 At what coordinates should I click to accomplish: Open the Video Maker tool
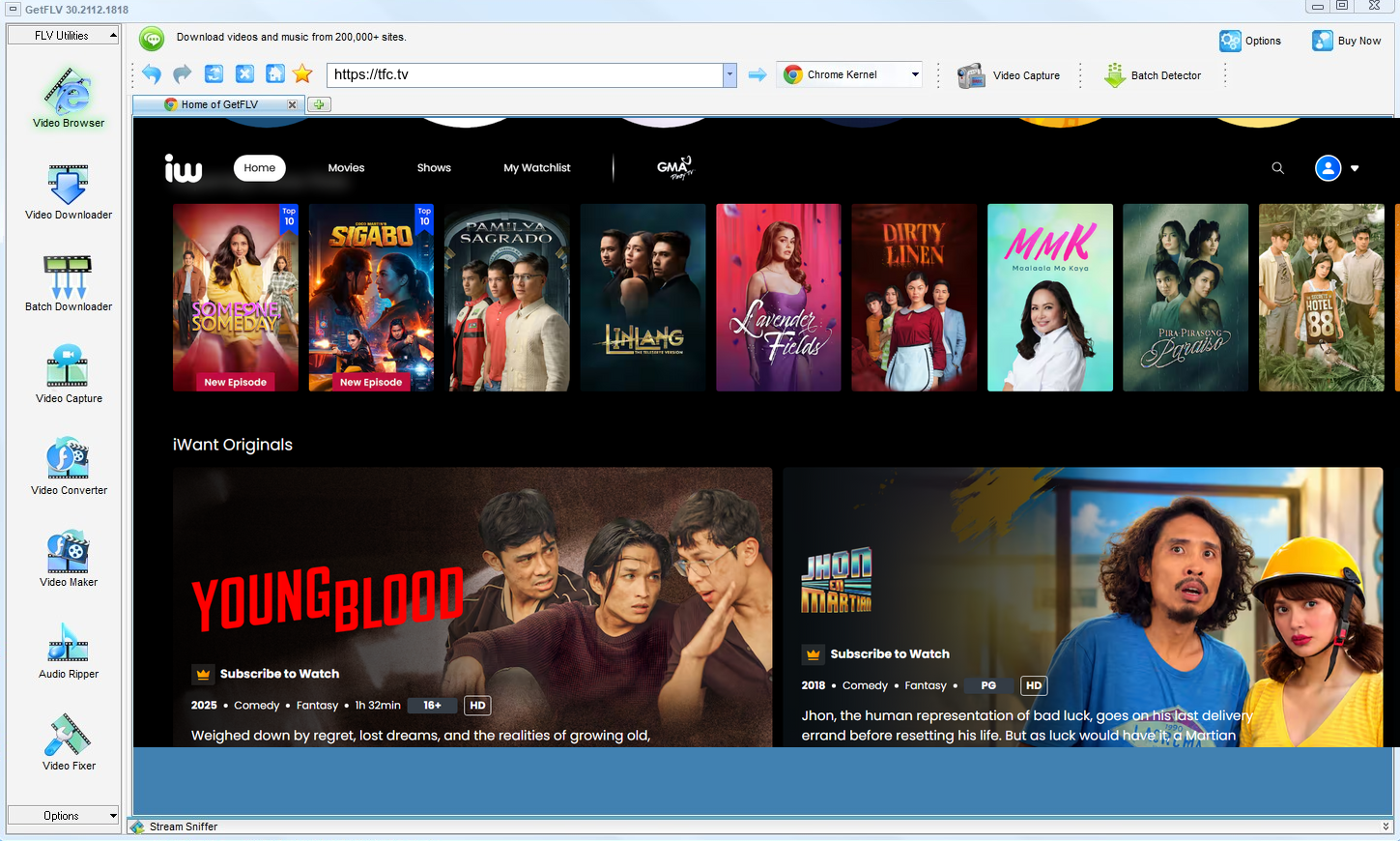click(x=69, y=558)
